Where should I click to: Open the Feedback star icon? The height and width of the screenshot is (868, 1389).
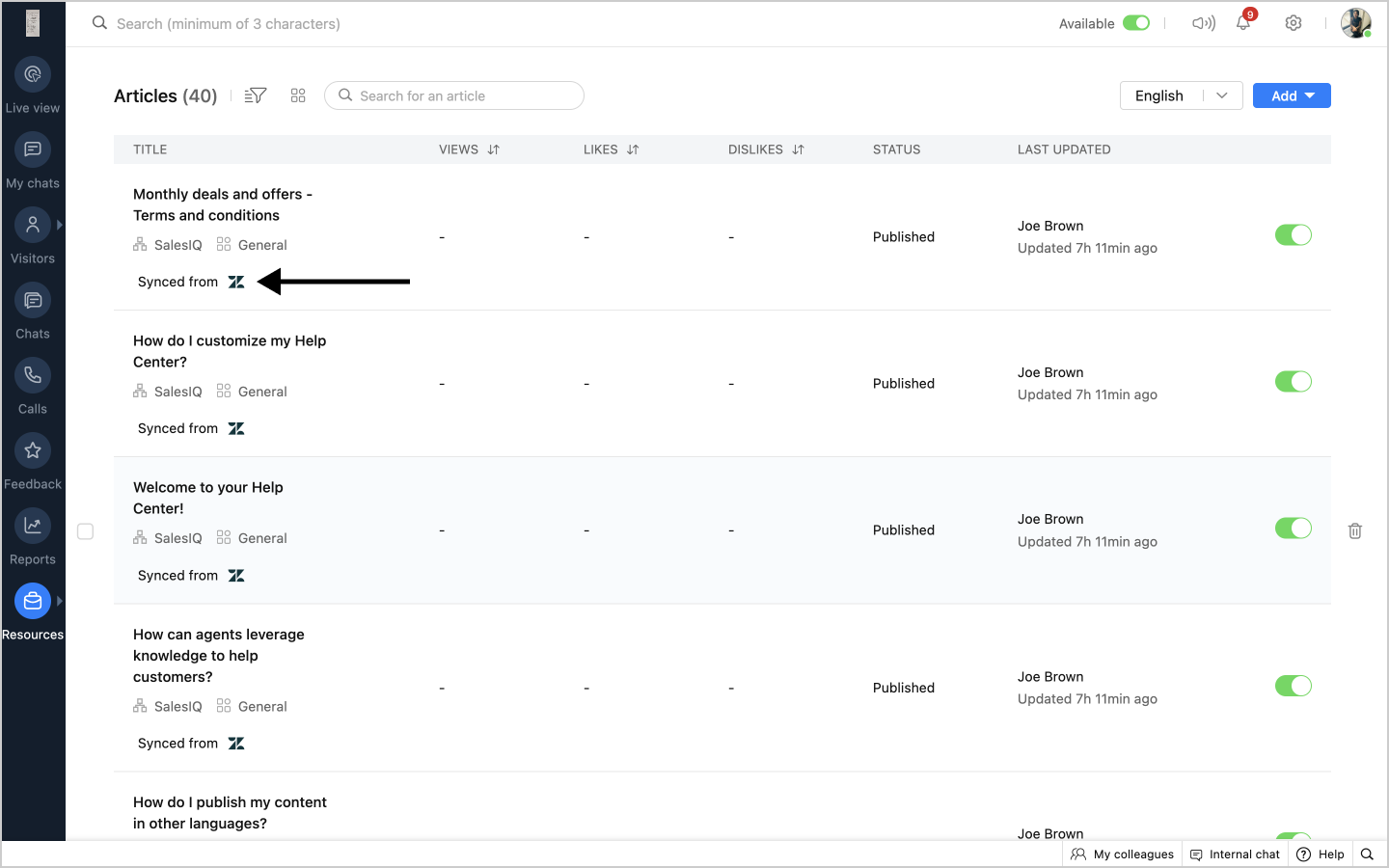pyautogui.click(x=33, y=451)
